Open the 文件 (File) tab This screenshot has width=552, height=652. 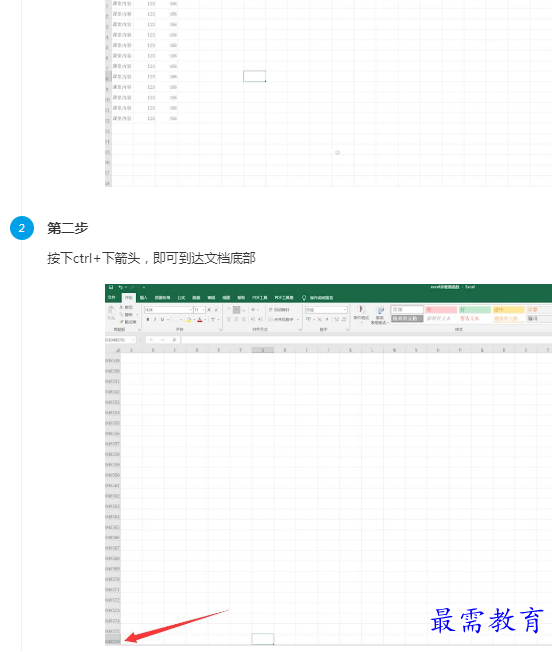click(x=111, y=298)
